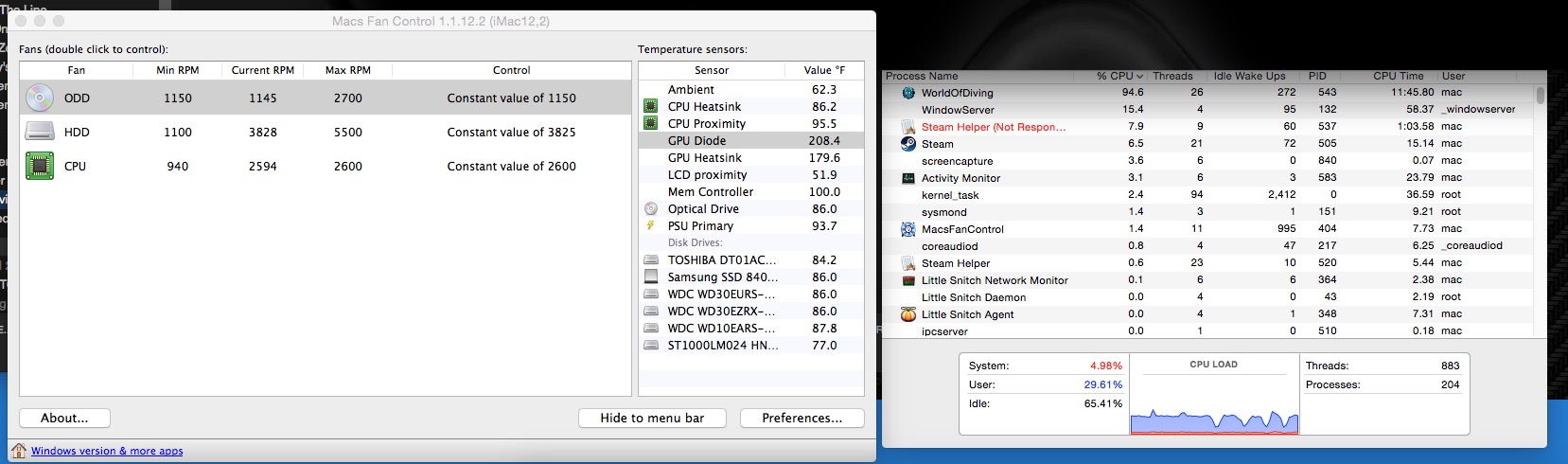Click the Samsung SSD 840 drive icon
Image resolution: width=1568 pixels, height=464 pixels.
pos(651,277)
